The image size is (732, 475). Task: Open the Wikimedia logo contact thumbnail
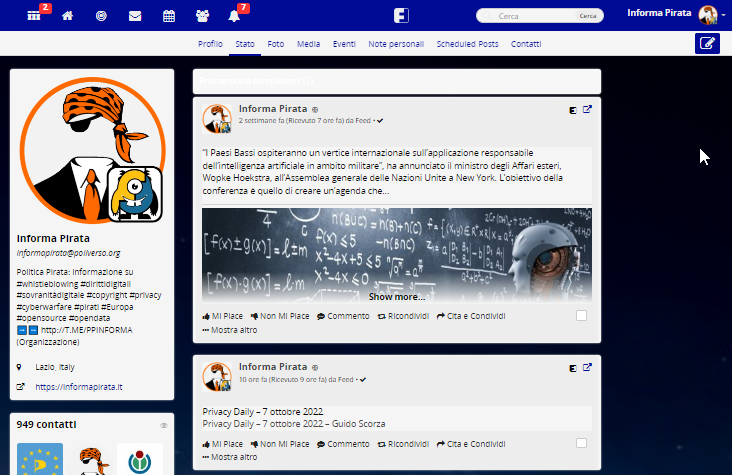(x=140, y=459)
